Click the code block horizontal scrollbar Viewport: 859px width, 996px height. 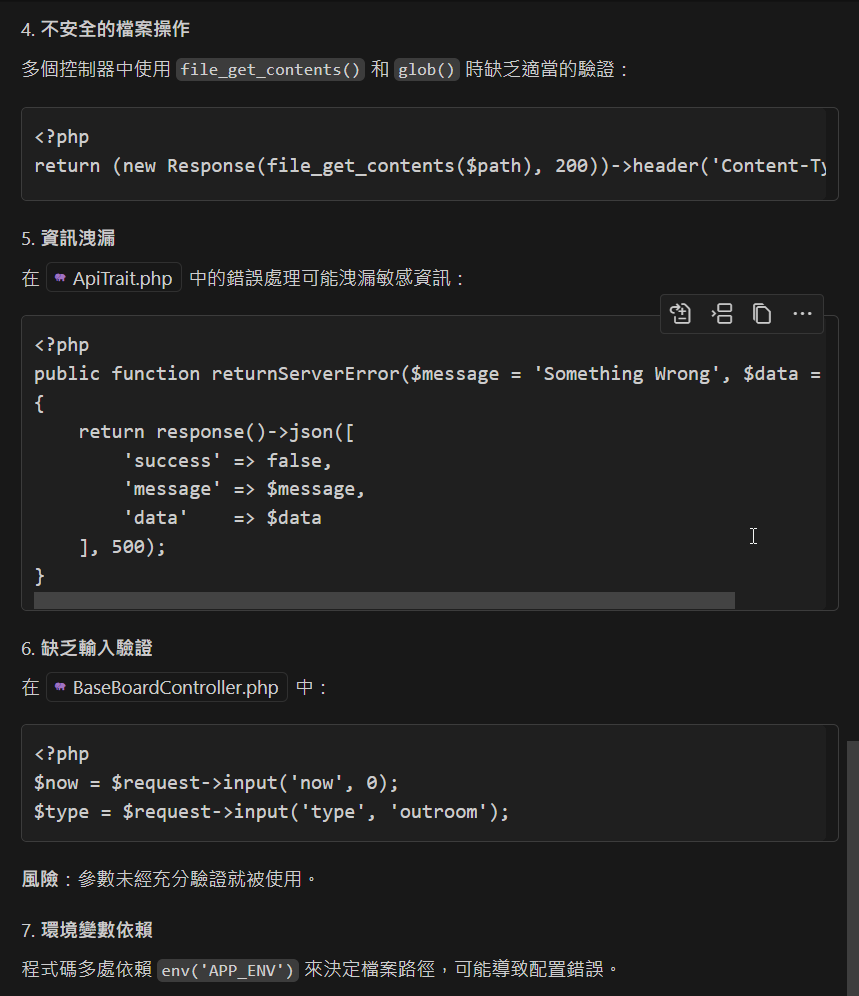[384, 600]
